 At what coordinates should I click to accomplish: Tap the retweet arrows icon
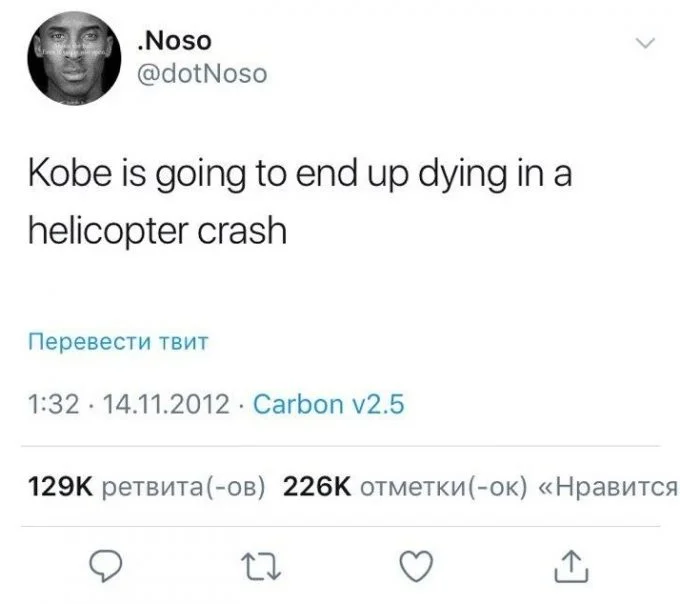[261, 566]
